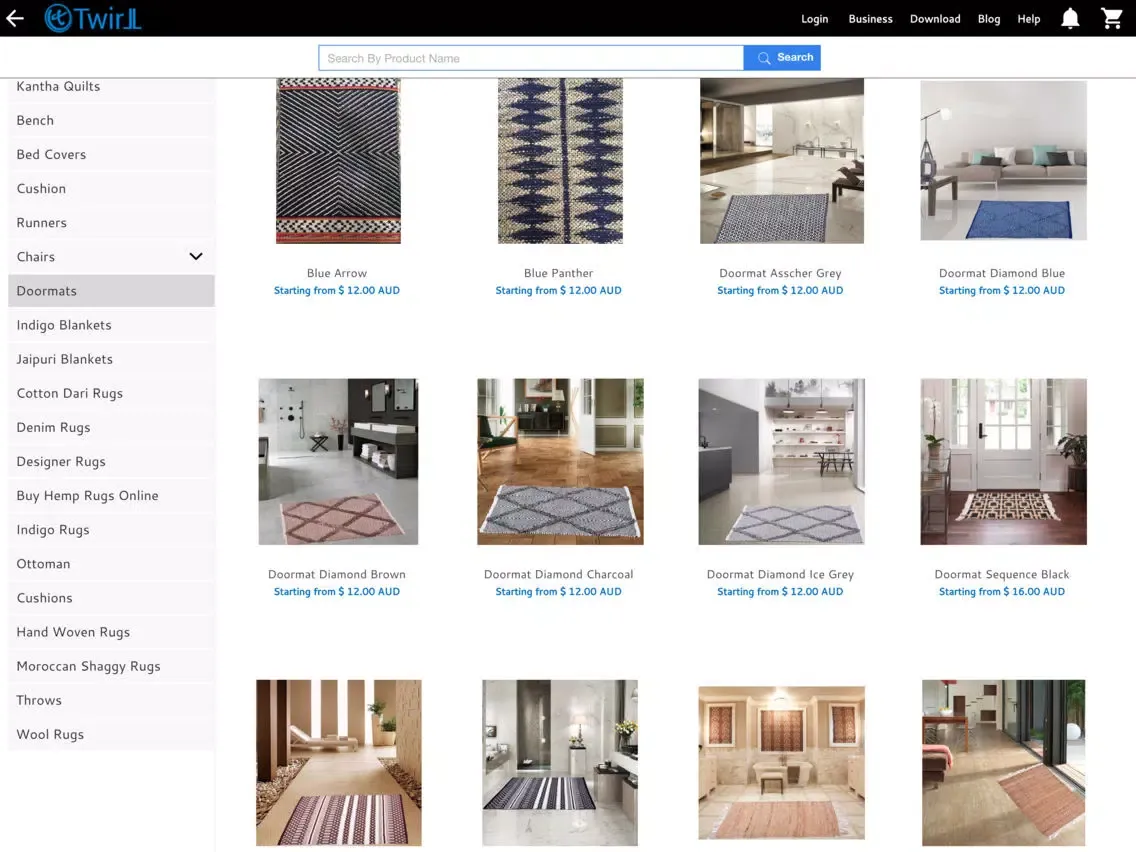Select the Doormats category
The width and height of the screenshot is (1136, 852).
[x=112, y=291]
